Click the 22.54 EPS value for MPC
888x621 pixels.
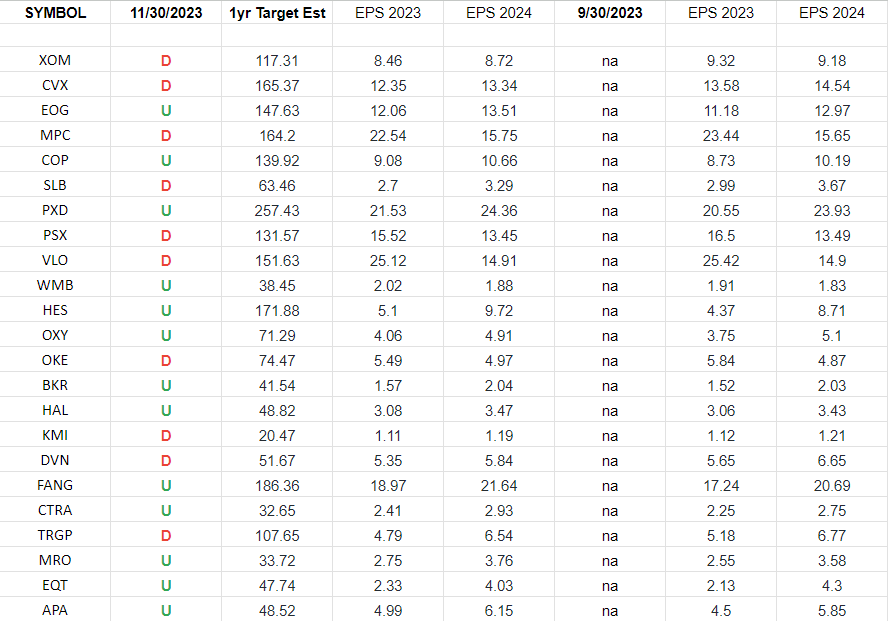coord(388,135)
